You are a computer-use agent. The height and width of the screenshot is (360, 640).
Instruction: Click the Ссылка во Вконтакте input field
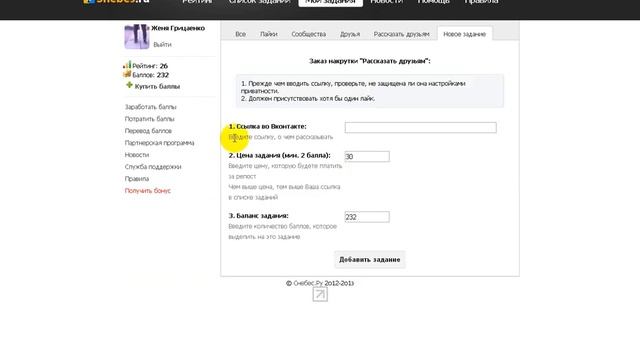pyautogui.click(x=420, y=127)
